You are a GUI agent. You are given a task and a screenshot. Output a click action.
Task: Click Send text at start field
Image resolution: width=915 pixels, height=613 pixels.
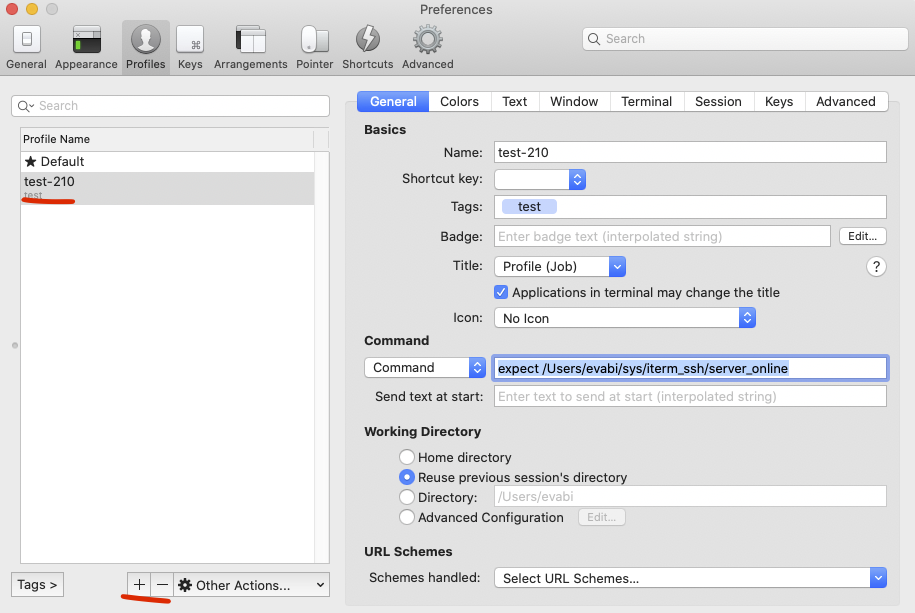point(690,396)
